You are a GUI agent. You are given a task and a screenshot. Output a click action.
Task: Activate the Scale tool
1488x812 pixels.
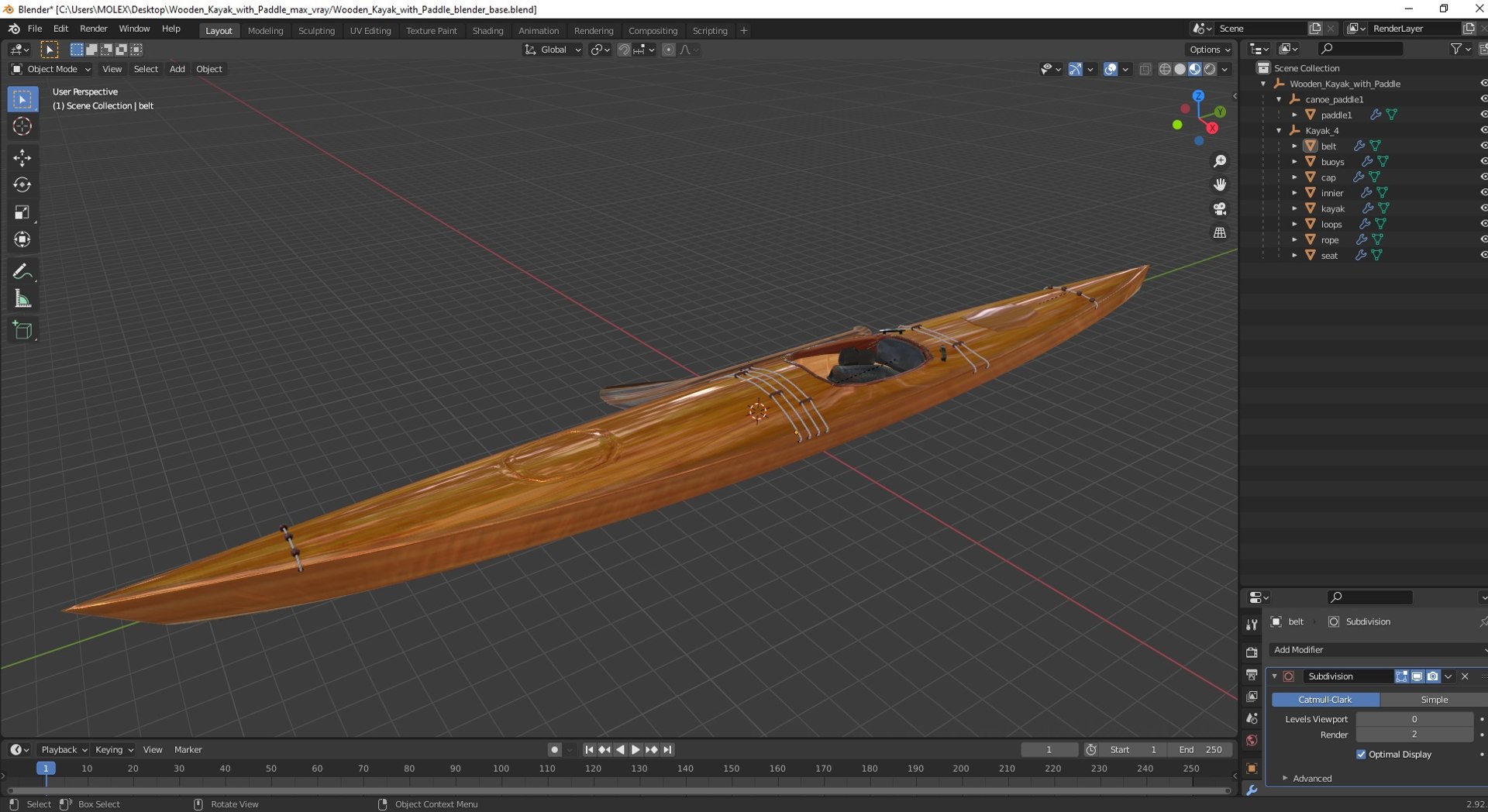point(22,212)
